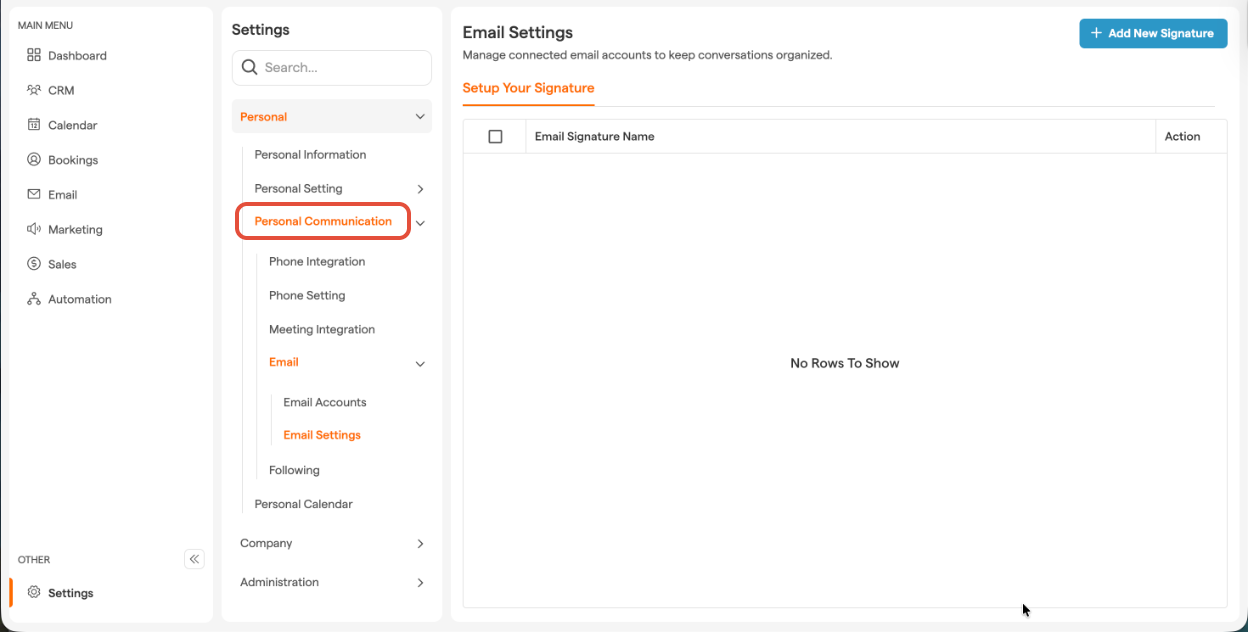The image size is (1248, 632).
Task: Open Email Accounts settings page
Action: pyautogui.click(x=325, y=402)
